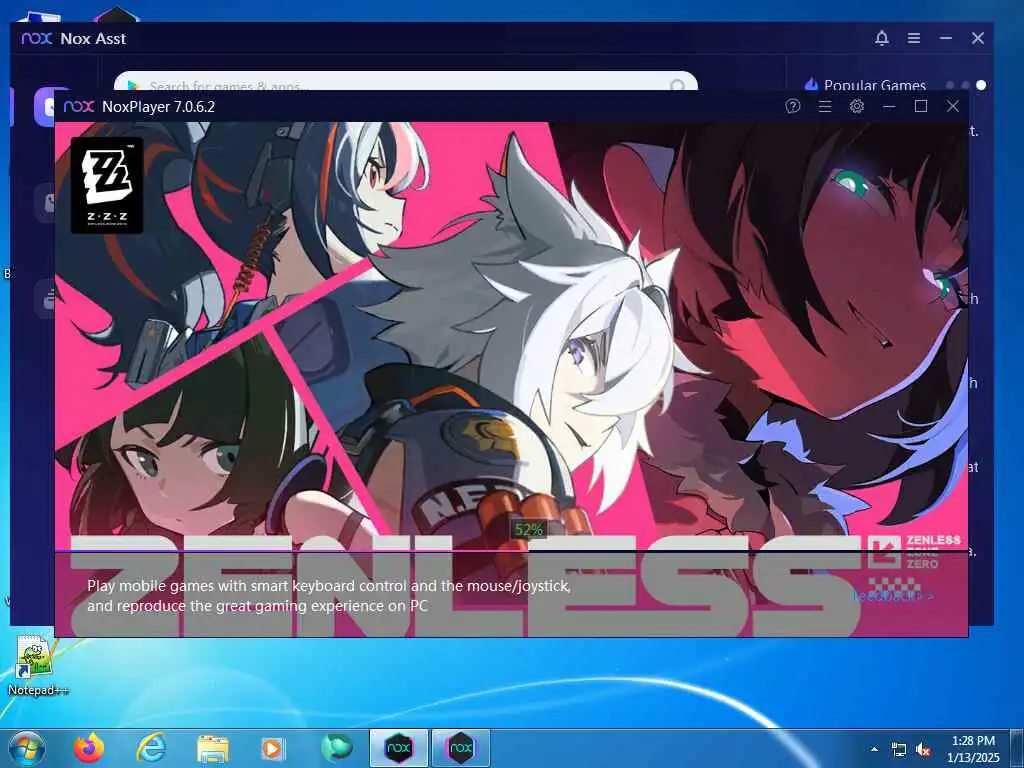
Task: Click the nox logo in NoxPlayer title bar
Action: [x=79, y=106]
